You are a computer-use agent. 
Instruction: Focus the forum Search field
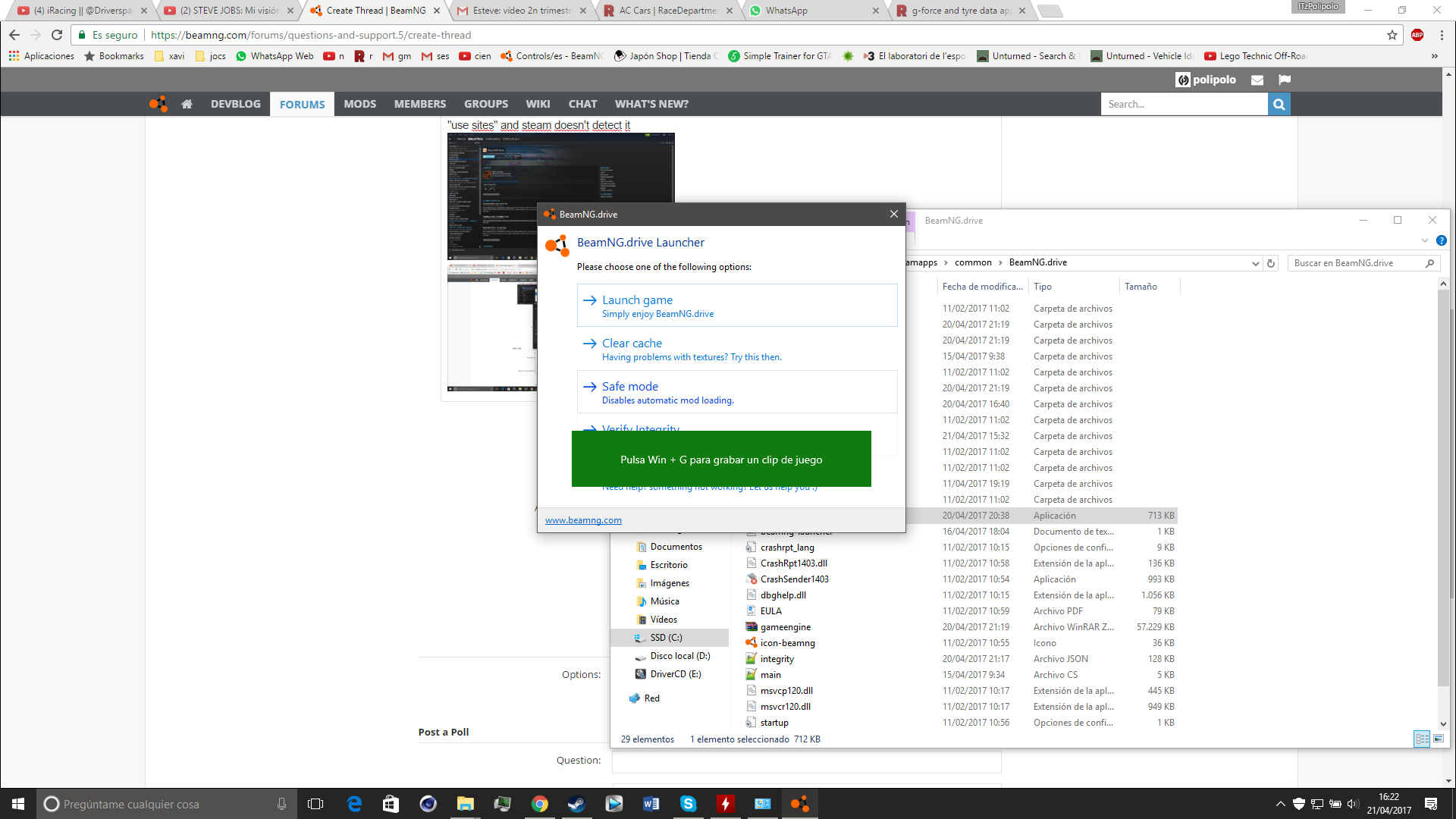1184,104
